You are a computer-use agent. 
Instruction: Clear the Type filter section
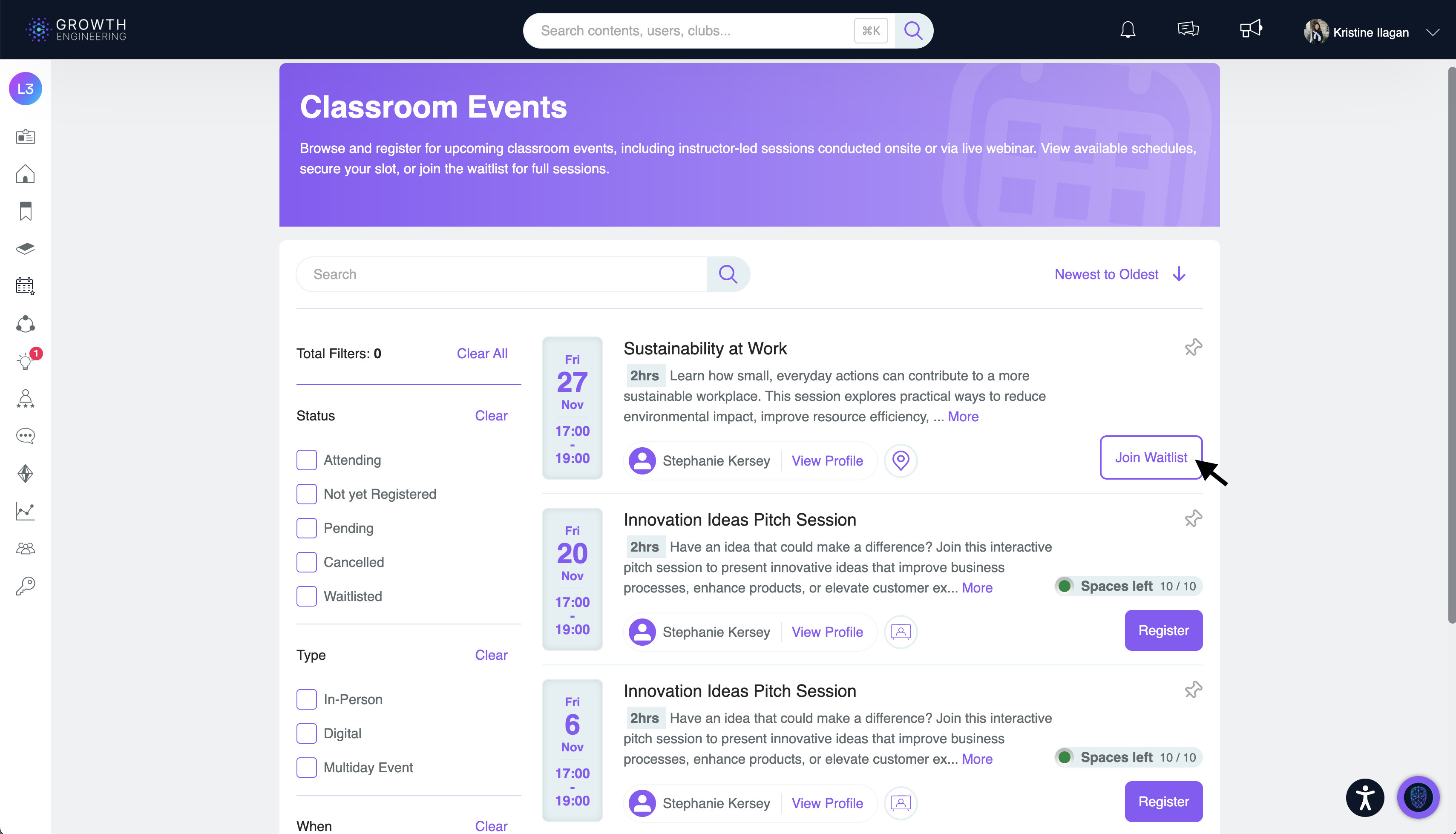(491, 655)
